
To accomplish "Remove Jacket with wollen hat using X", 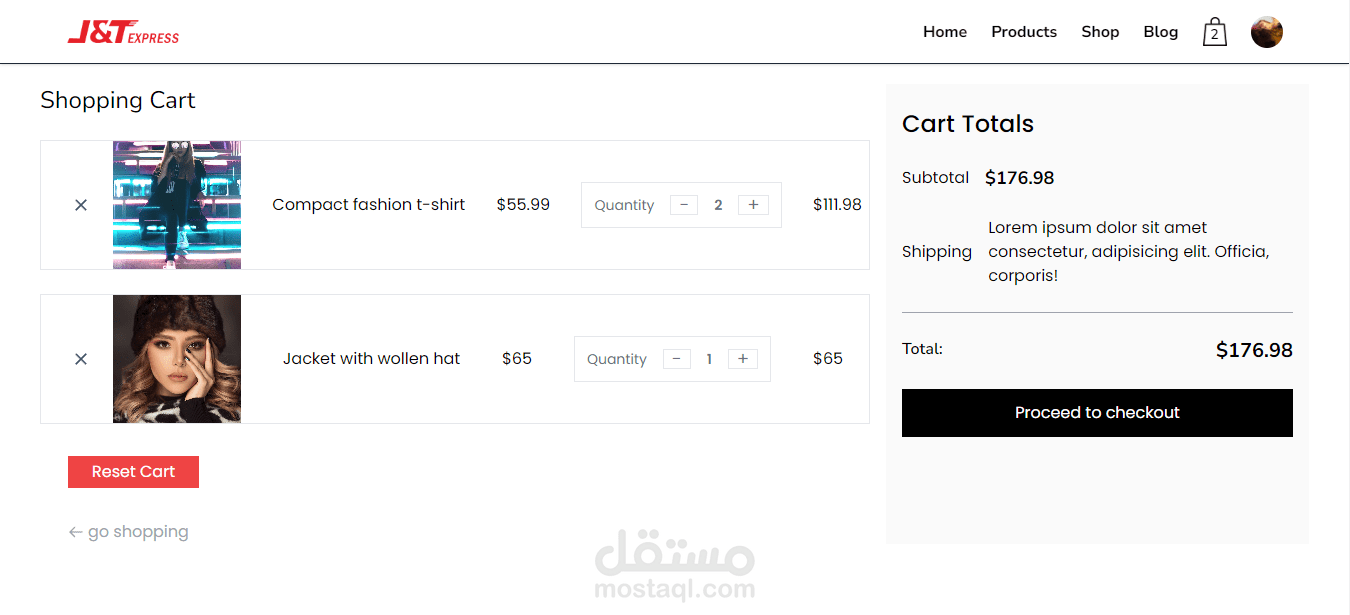I will 81,359.
